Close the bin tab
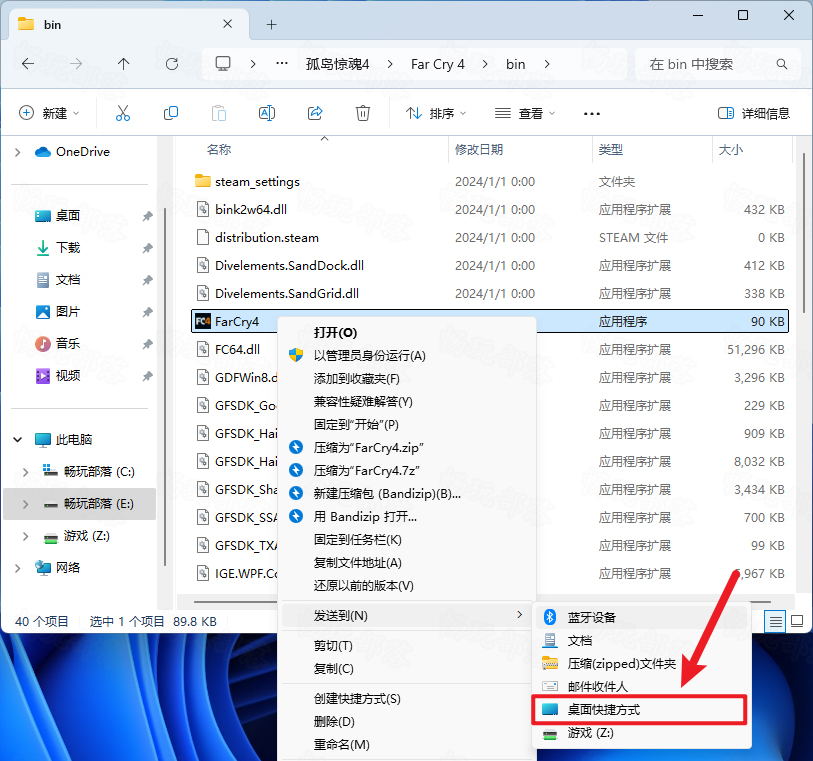The width and height of the screenshot is (813, 761). point(227,24)
